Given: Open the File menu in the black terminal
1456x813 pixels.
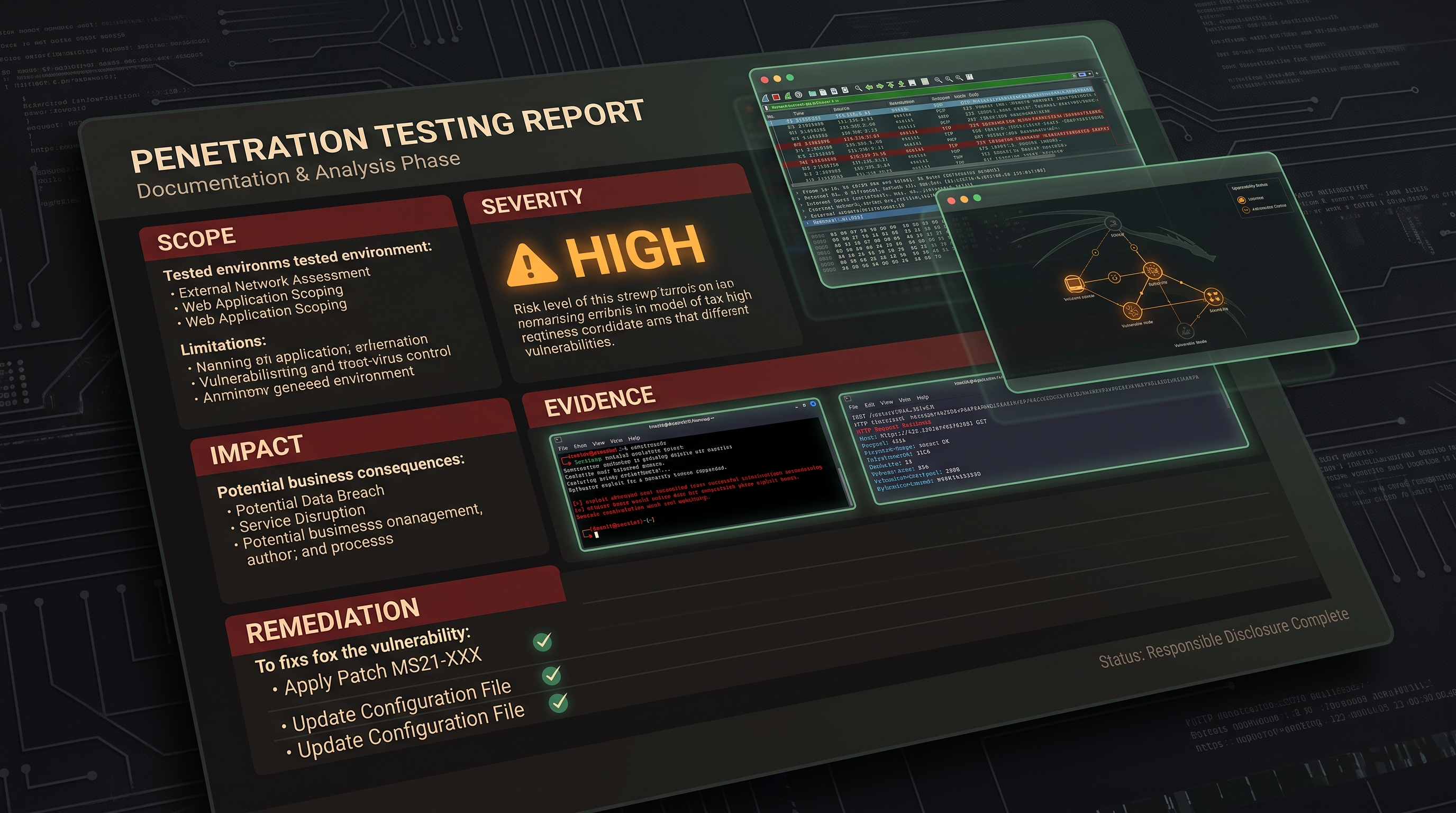Looking at the screenshot, I should [563, 448].
